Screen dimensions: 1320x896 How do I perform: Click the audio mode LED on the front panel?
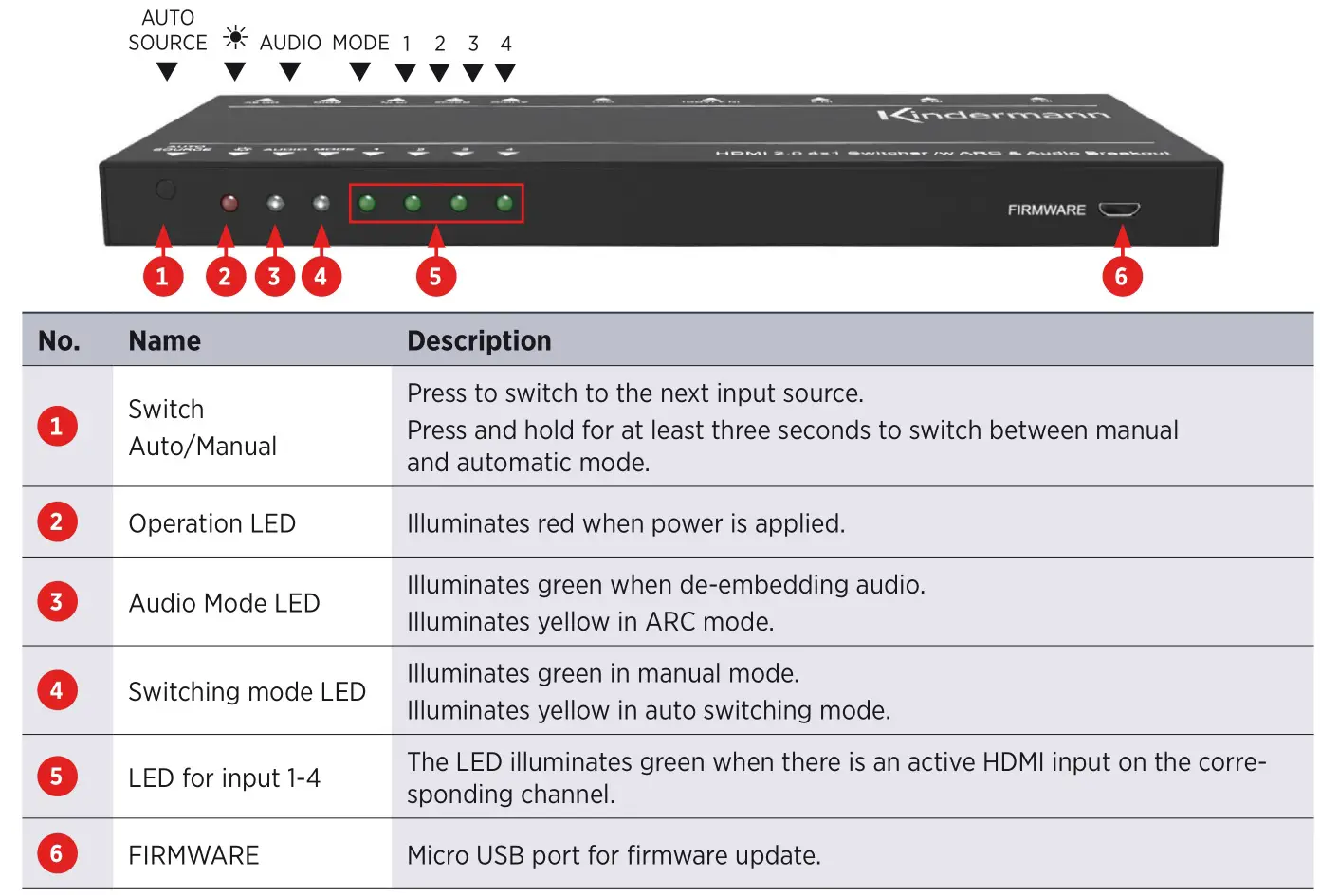point(275,203)
